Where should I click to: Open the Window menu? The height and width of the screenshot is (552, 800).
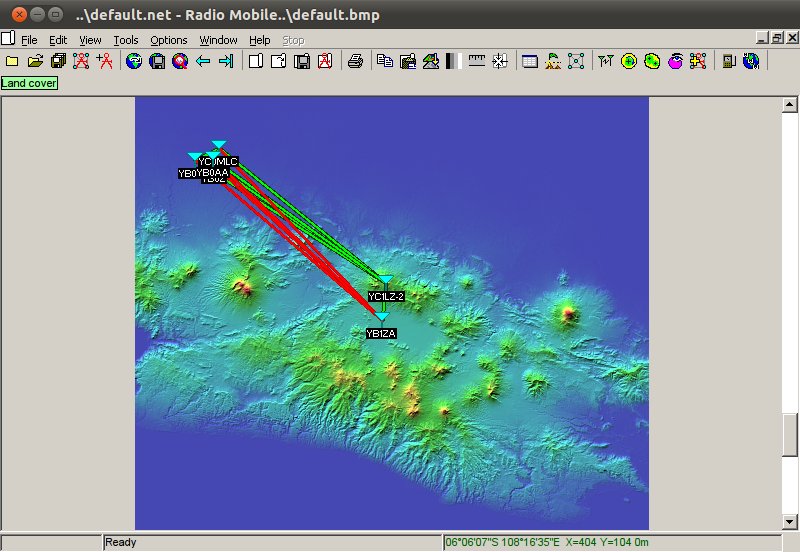pos(218,40)
